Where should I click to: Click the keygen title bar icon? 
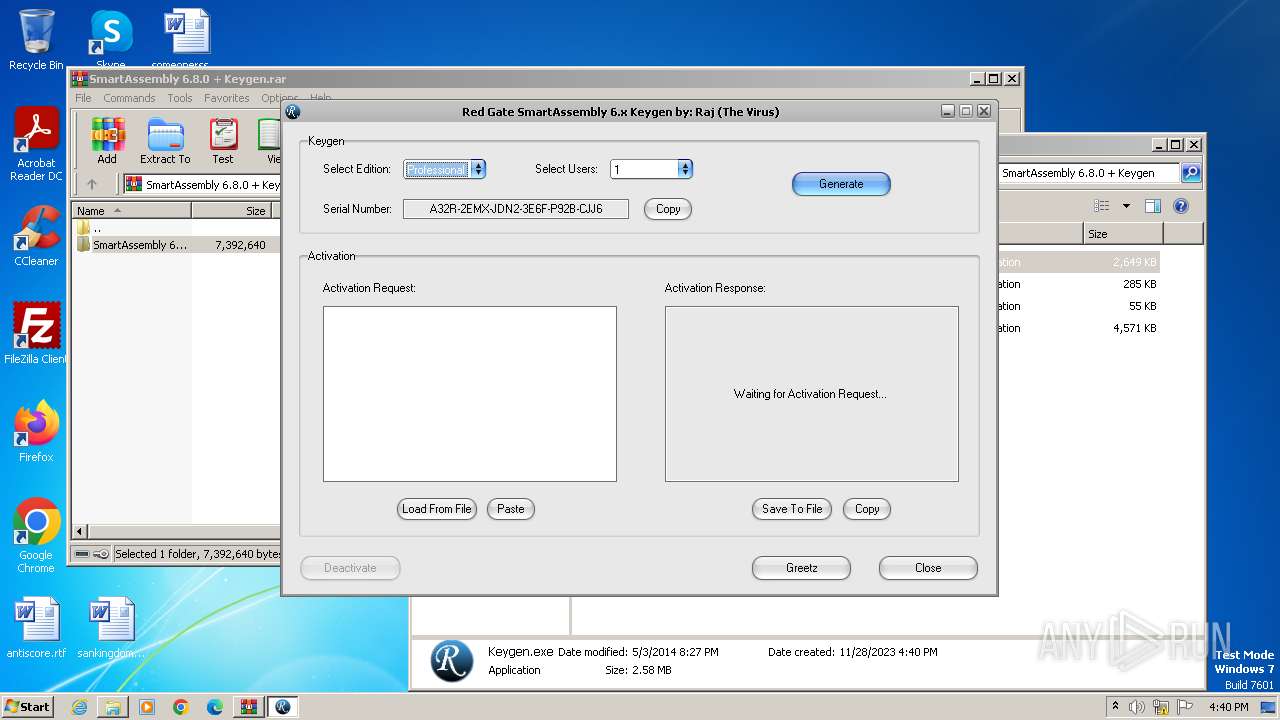click(293, 111)
